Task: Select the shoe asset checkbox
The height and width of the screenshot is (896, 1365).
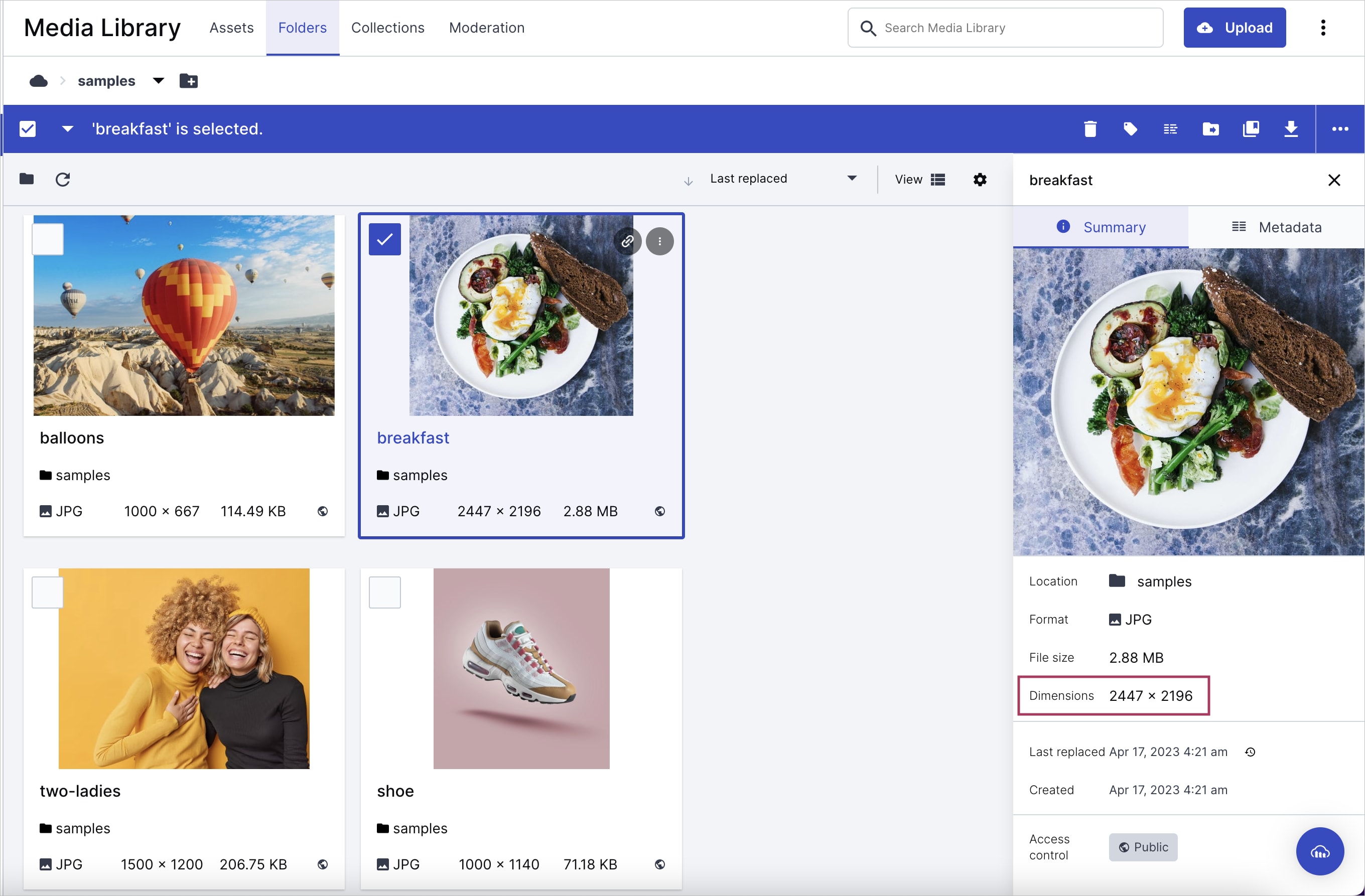Action: [x=384, y=592]
